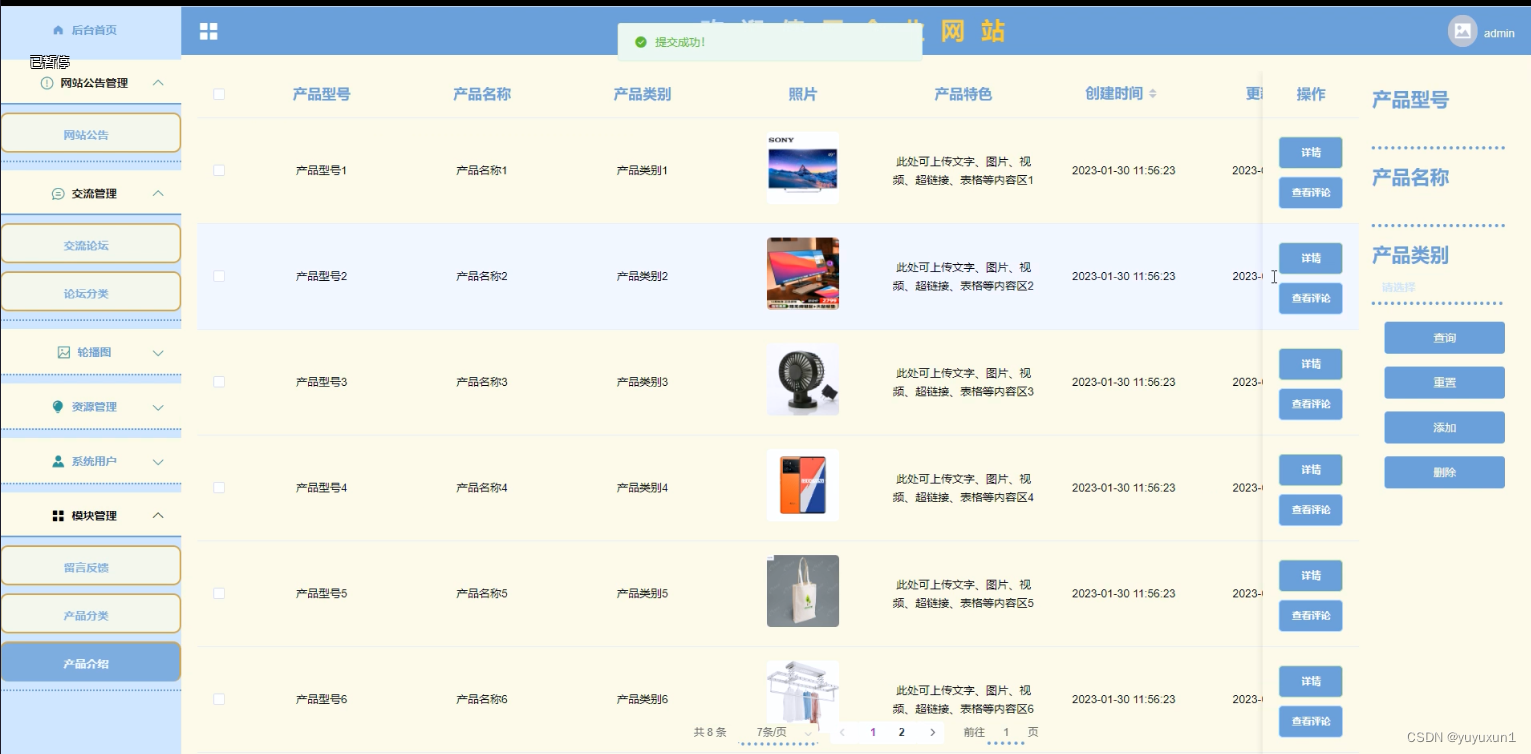Image resolution: width=1531 pixels, height=754 pixels.
Task: Open the clothes rack photo for 产品名称6
Action: pyautogui.click(x=803, y=695)
